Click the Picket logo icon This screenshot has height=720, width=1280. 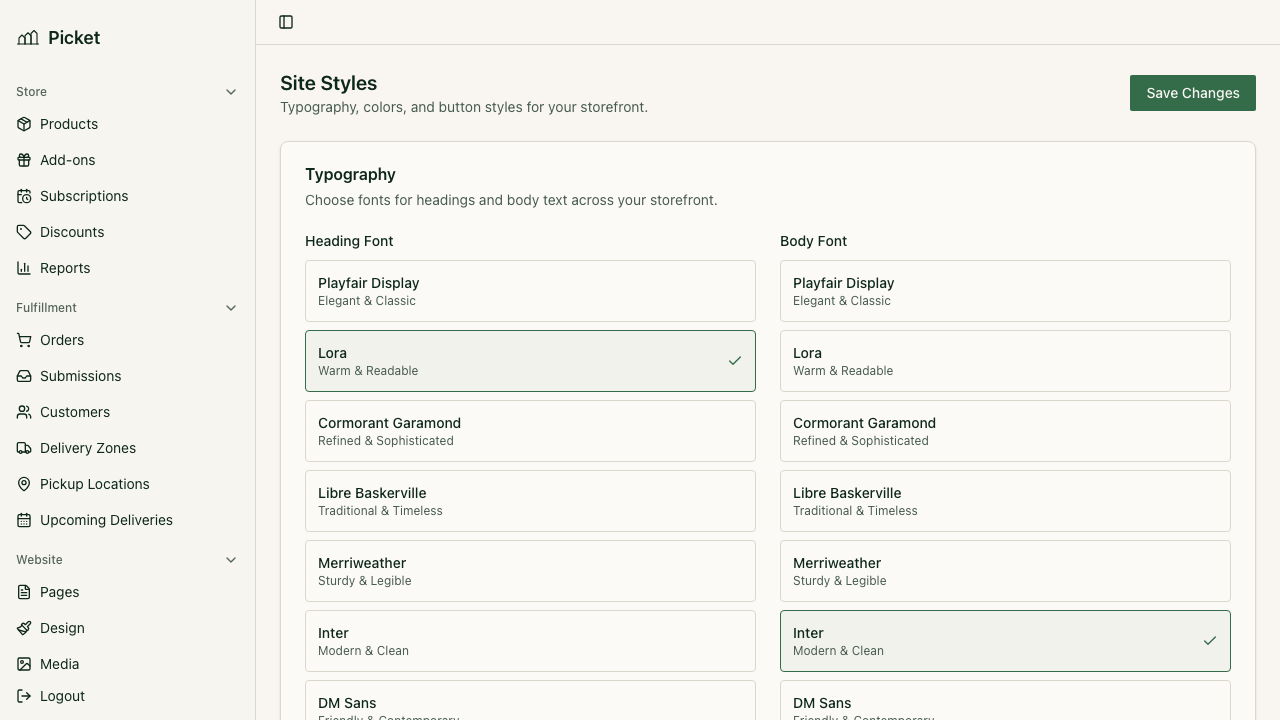point(28,38)
